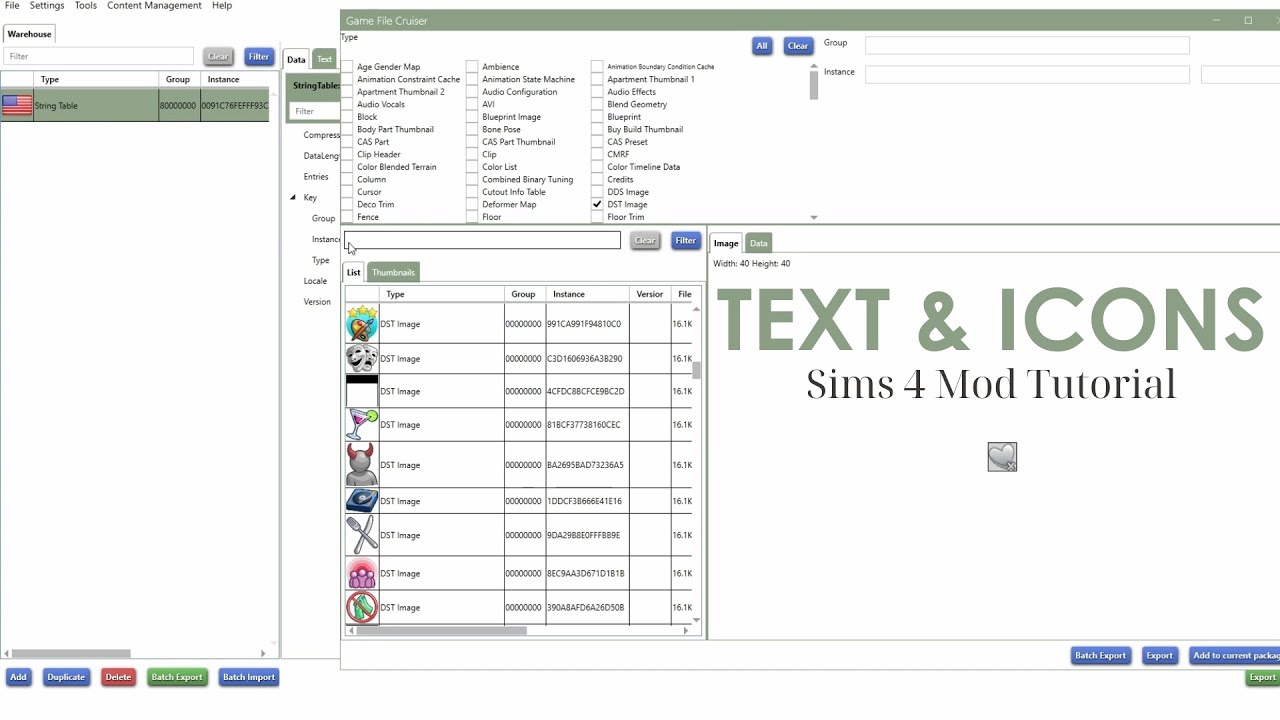Screen dimensions: 1280x720
Task: Select the List tab in Game File Cruiser
Action: (354, 272)
